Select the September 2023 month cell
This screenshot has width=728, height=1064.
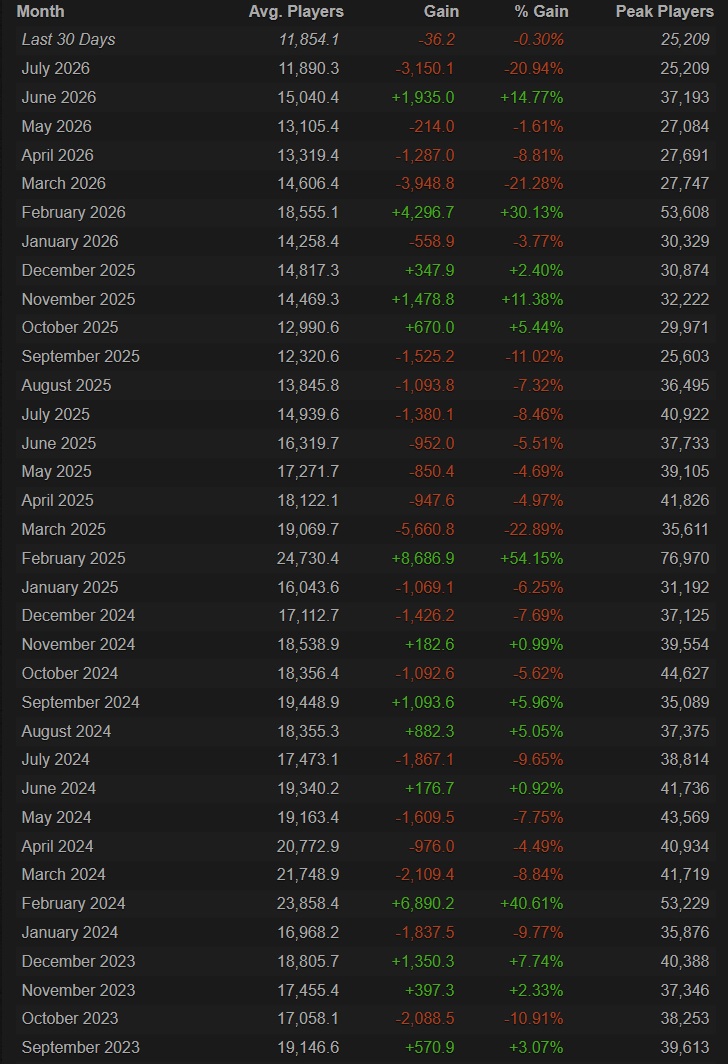80,1048
